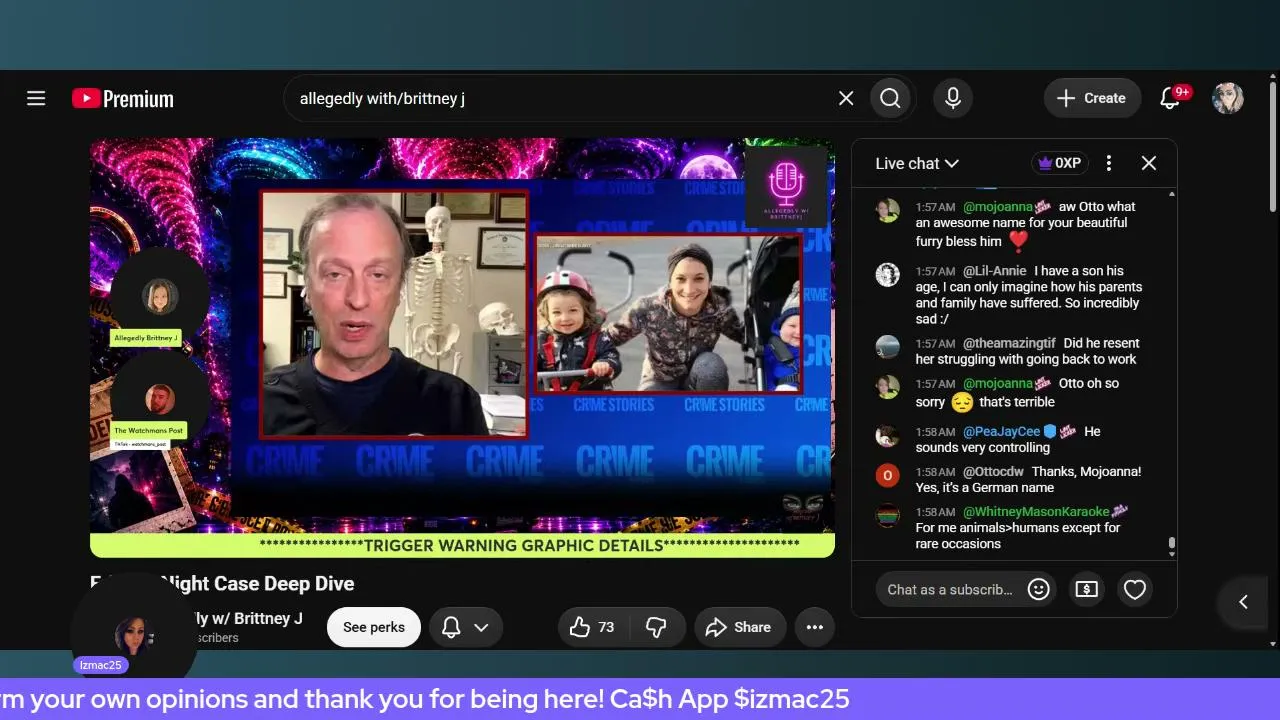Share the video

pos(739,627)
